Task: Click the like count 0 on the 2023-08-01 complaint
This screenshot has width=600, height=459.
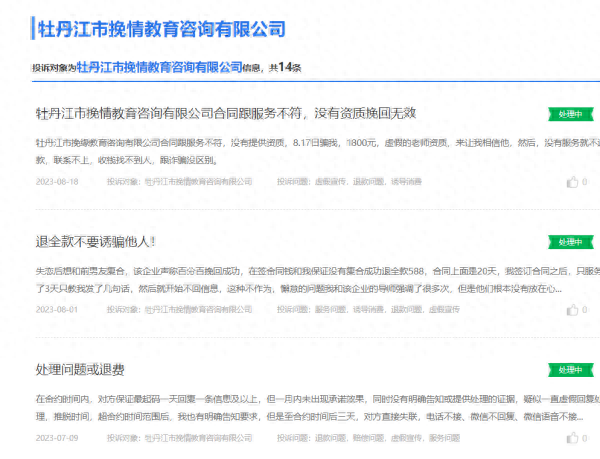Action: [x=584, y=310]
